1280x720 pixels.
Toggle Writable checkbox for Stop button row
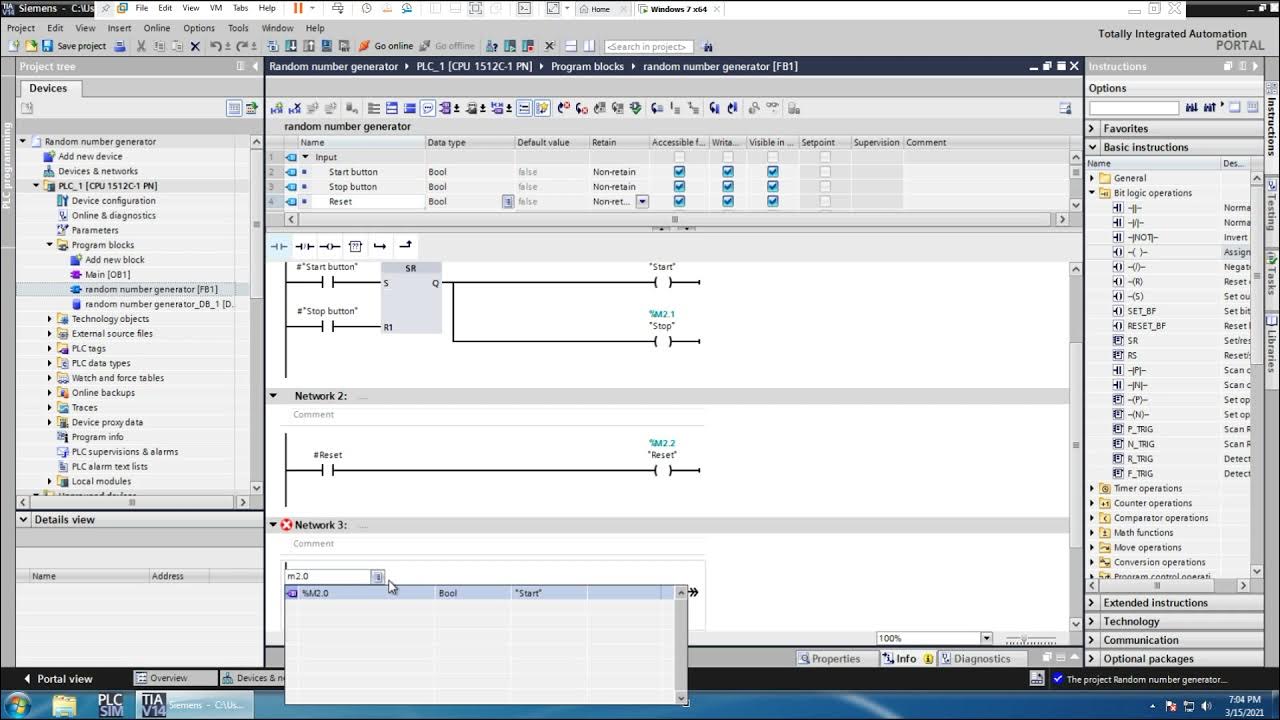pyautogui.click(x=727, y=187)
